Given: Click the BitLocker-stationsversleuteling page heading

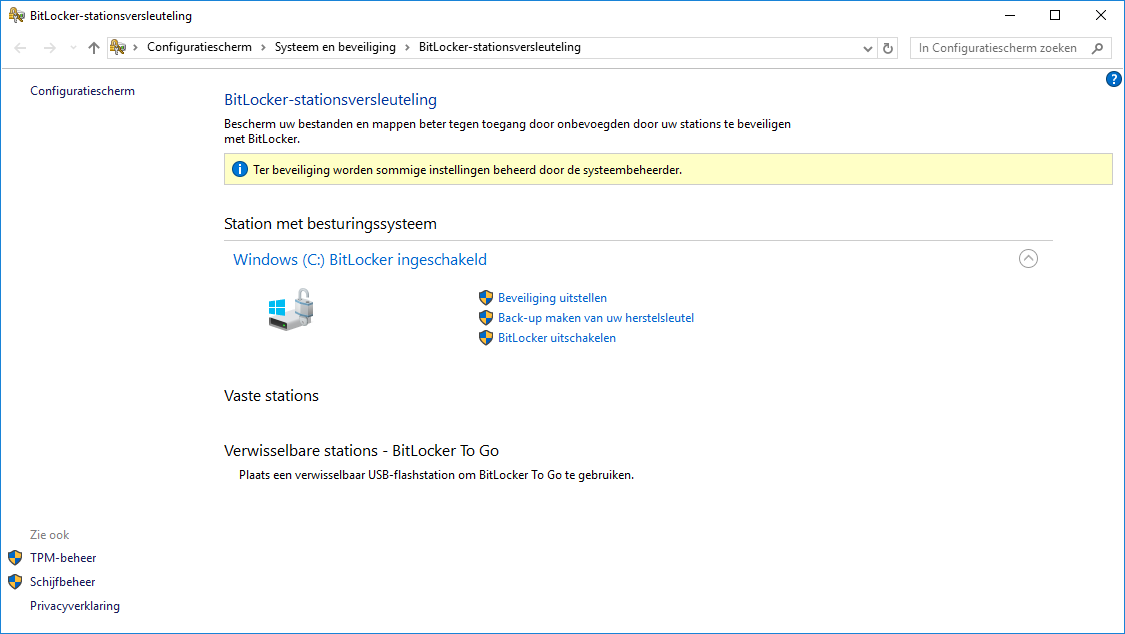Looking at the screenshot, I should [331, 100].
